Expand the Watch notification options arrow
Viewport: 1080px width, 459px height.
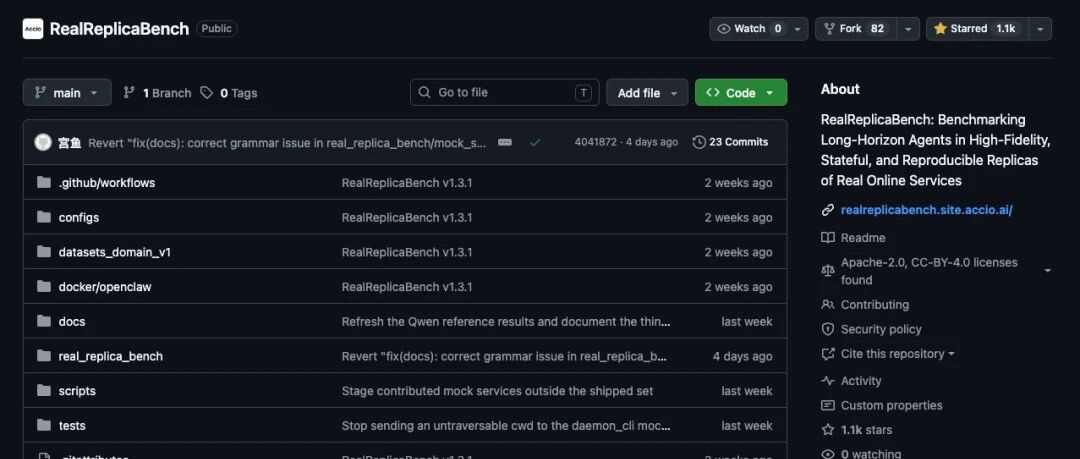(798, 29)
